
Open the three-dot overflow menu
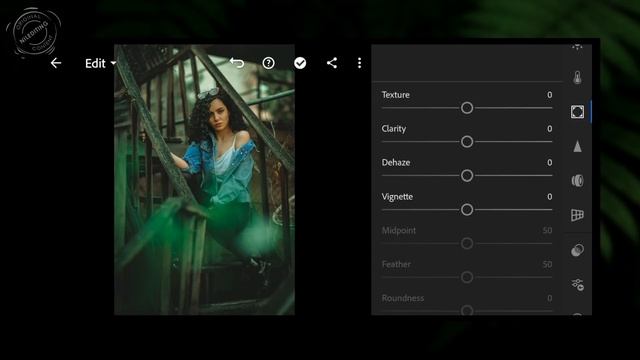(359, 63)
